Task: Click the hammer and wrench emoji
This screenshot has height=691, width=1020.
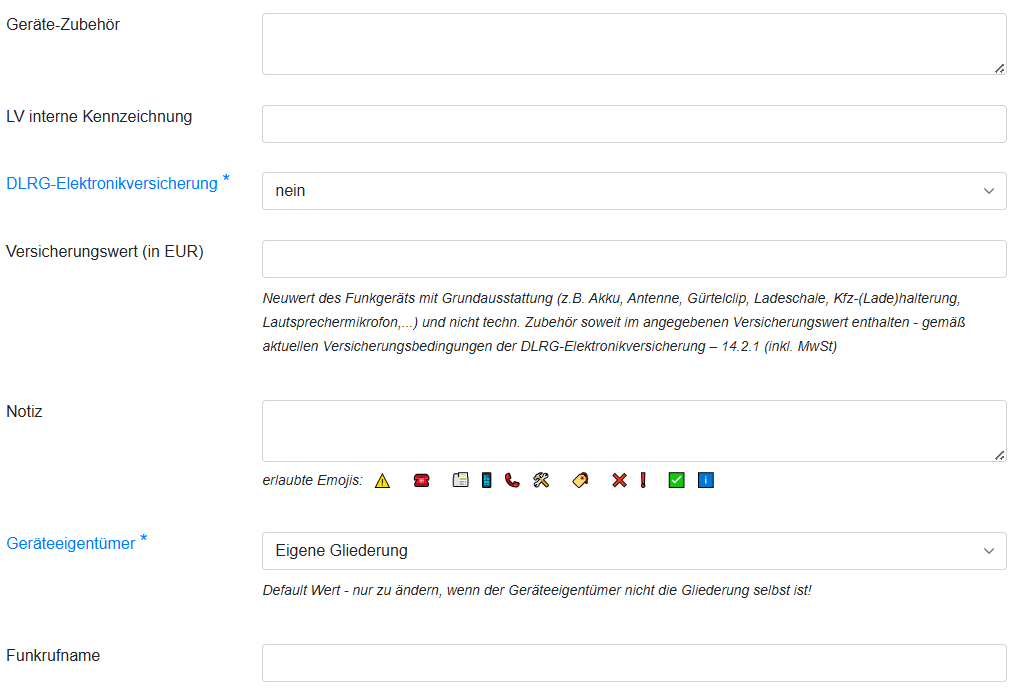Action: 541,480
